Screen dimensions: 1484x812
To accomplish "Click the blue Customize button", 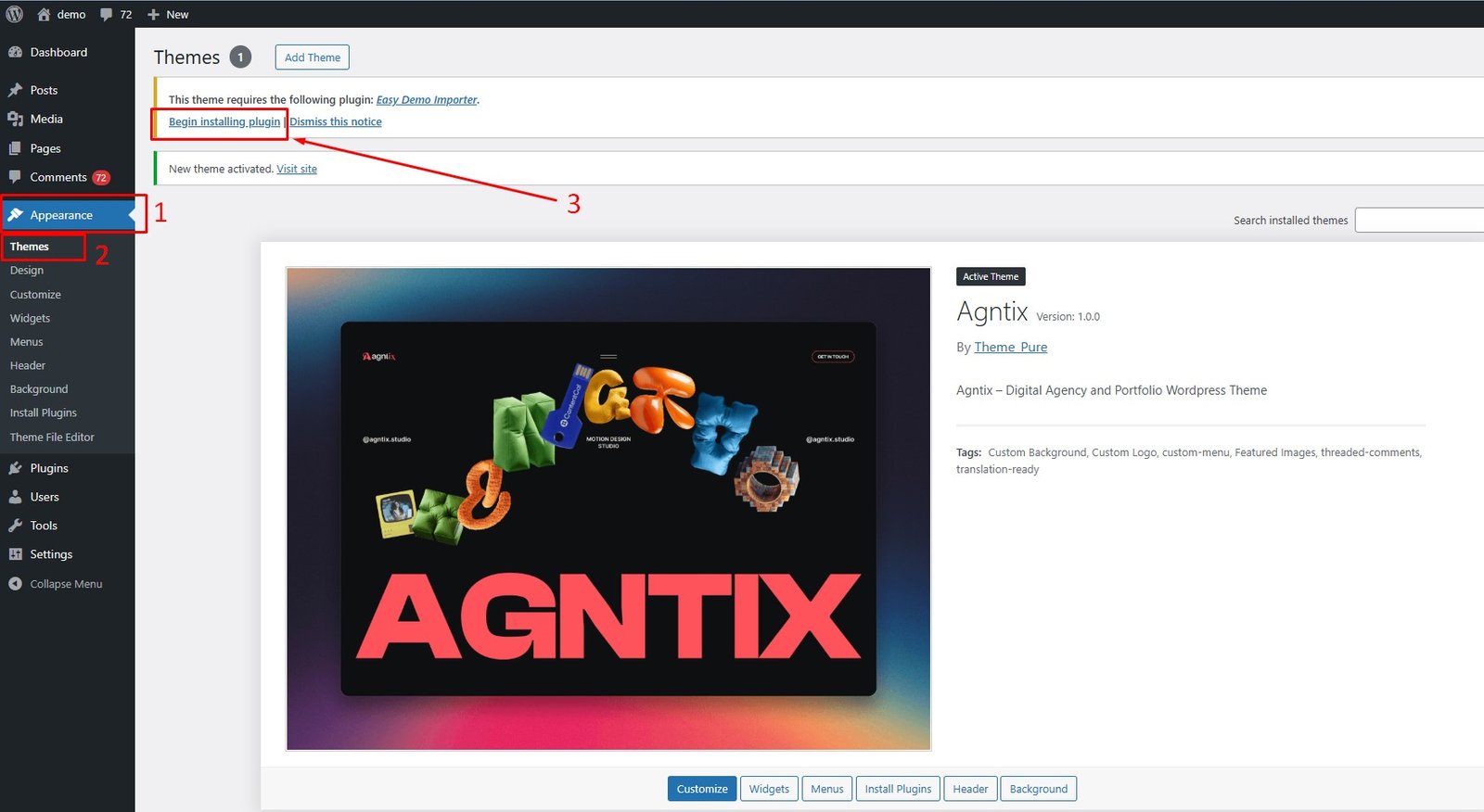I will click(x=702, y=789).
